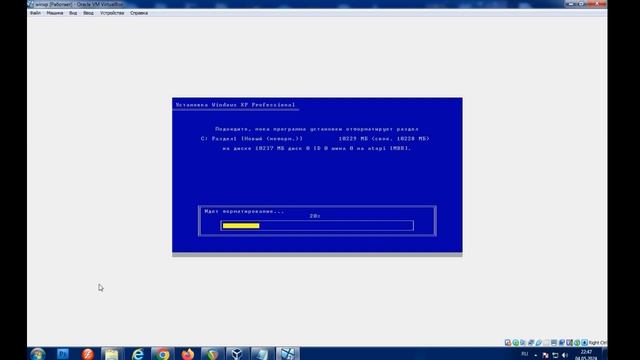This screenshot has width=640, height=360.
Task: Open the red Flash icon on taskbar
Action: [87, 354]
